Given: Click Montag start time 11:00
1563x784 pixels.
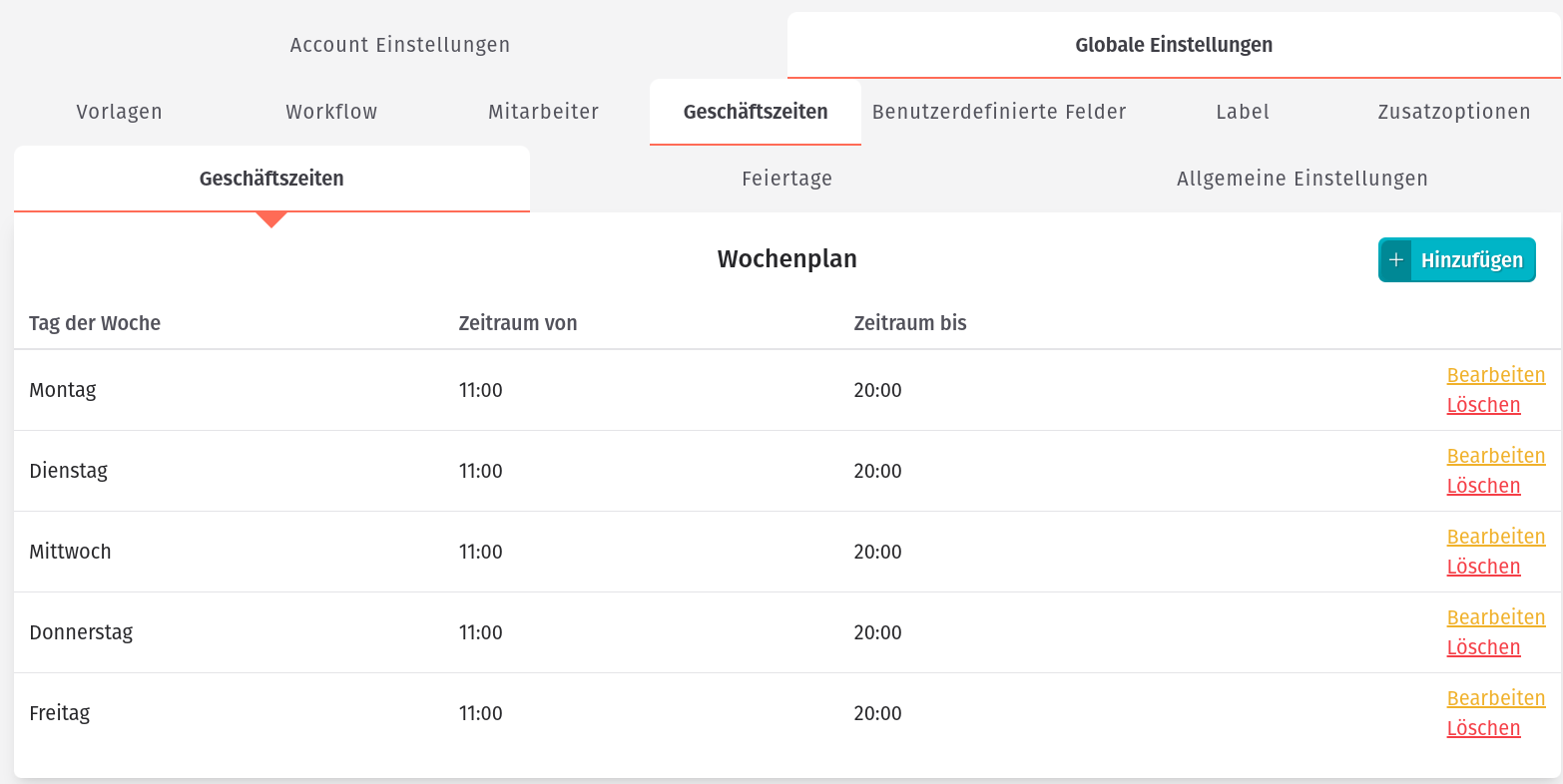Looking at the screenshot, I should [481, 390].
